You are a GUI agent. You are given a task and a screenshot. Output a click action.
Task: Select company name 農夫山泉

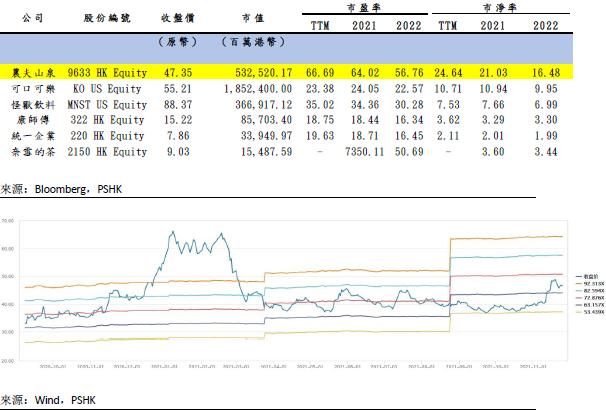(33, 73)
